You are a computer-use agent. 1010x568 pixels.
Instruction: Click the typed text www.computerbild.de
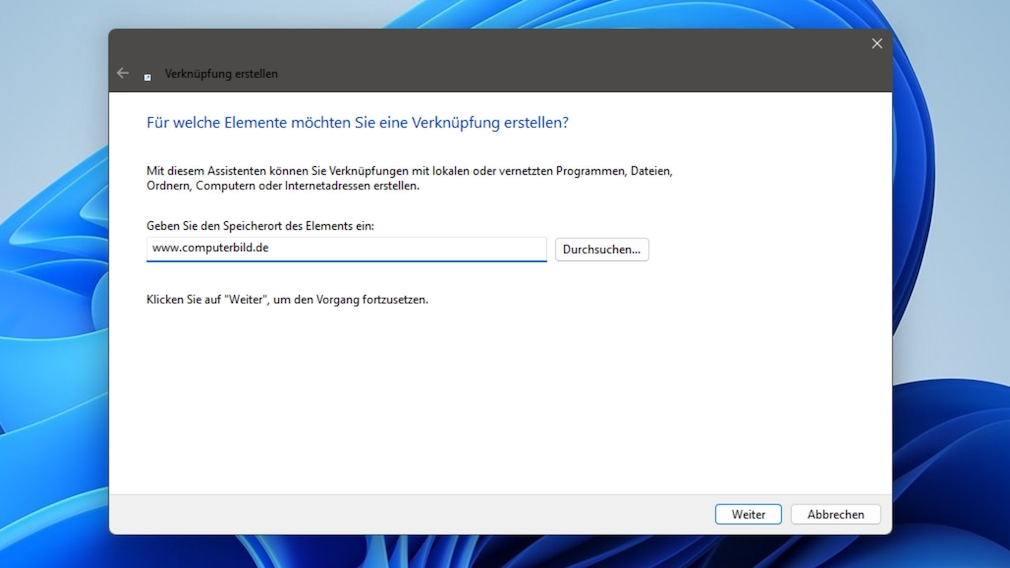pos(210,248)
